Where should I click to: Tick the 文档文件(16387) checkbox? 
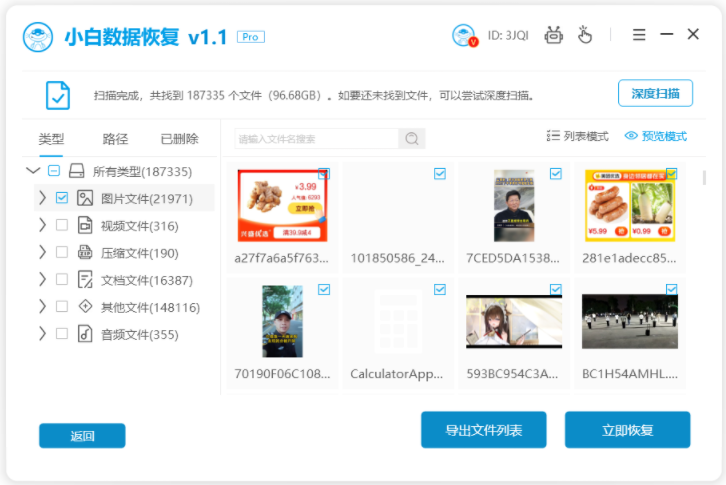[x=62, y=279]
